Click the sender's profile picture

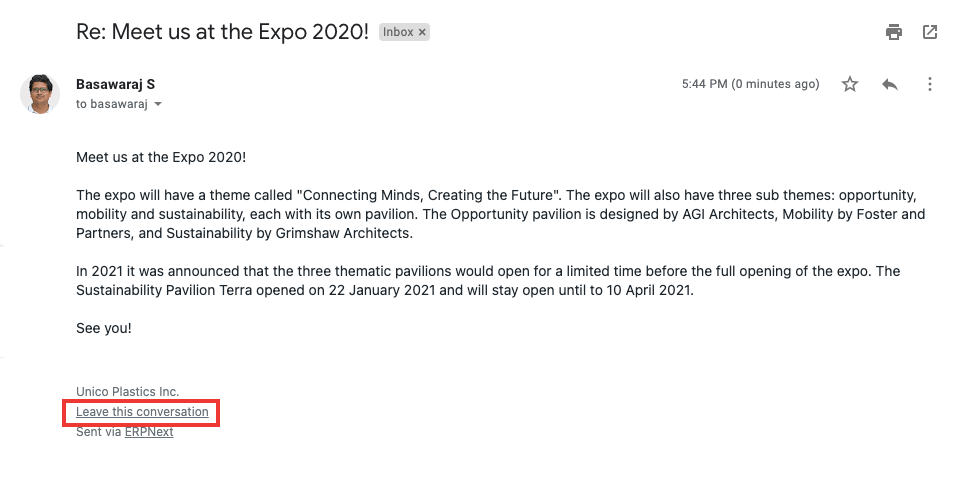40,93
